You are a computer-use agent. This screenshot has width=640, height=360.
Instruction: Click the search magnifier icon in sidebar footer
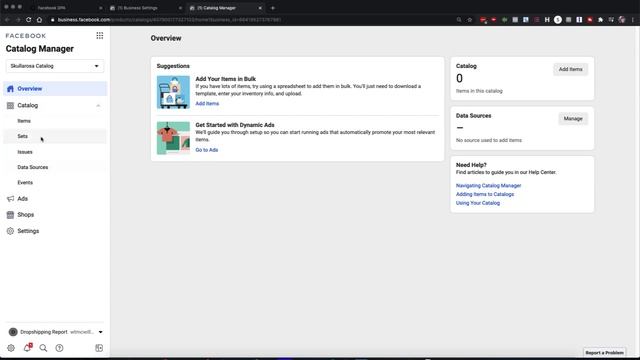(43, 348)
